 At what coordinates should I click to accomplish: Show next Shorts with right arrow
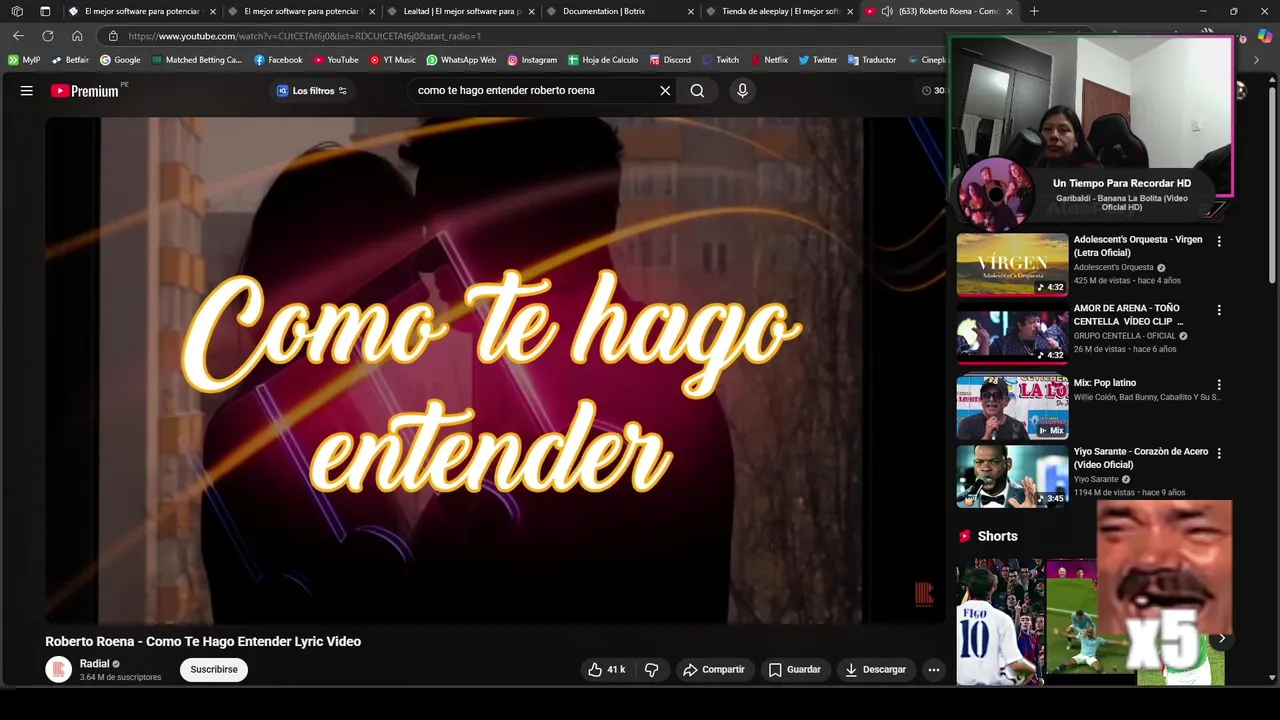pos(1221,638)
